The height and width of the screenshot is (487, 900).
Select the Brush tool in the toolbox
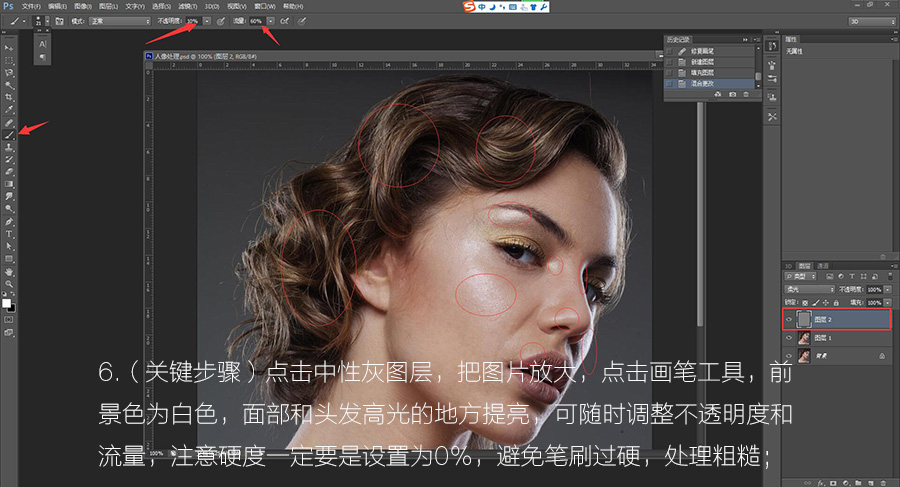click(9, 135)
